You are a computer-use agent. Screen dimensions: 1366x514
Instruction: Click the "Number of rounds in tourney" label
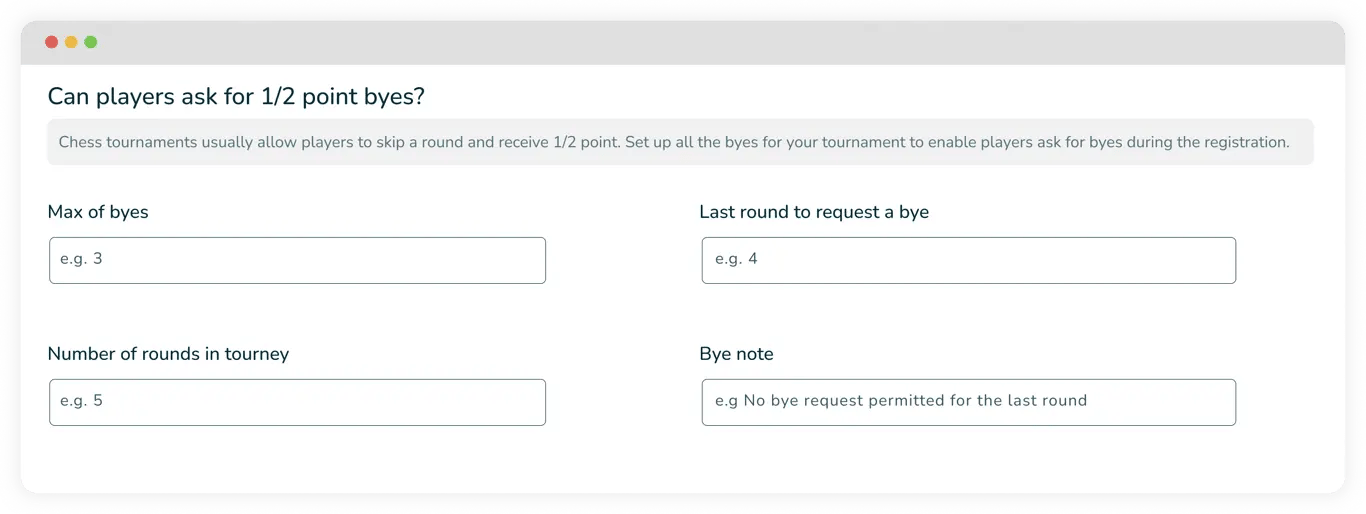168,354
